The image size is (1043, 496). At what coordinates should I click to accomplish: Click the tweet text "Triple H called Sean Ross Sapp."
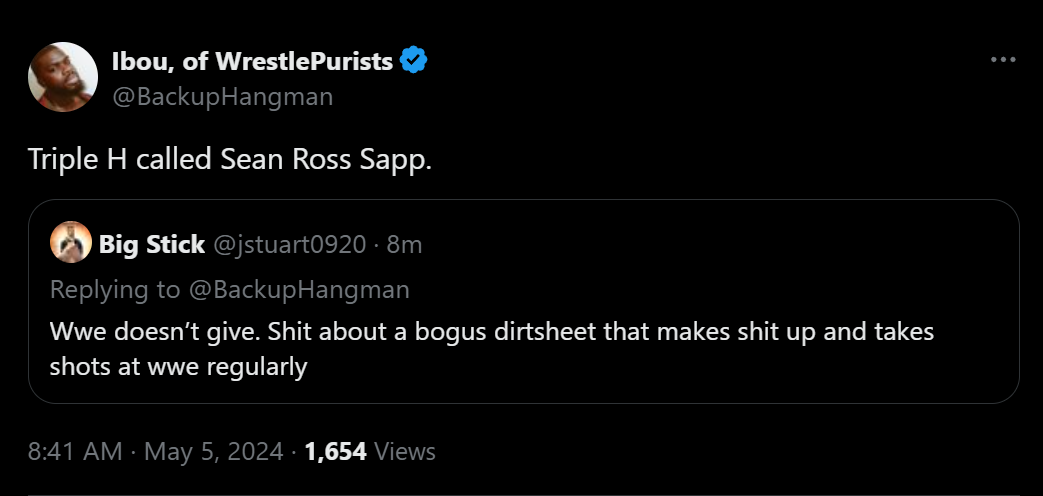coord(231,160)
